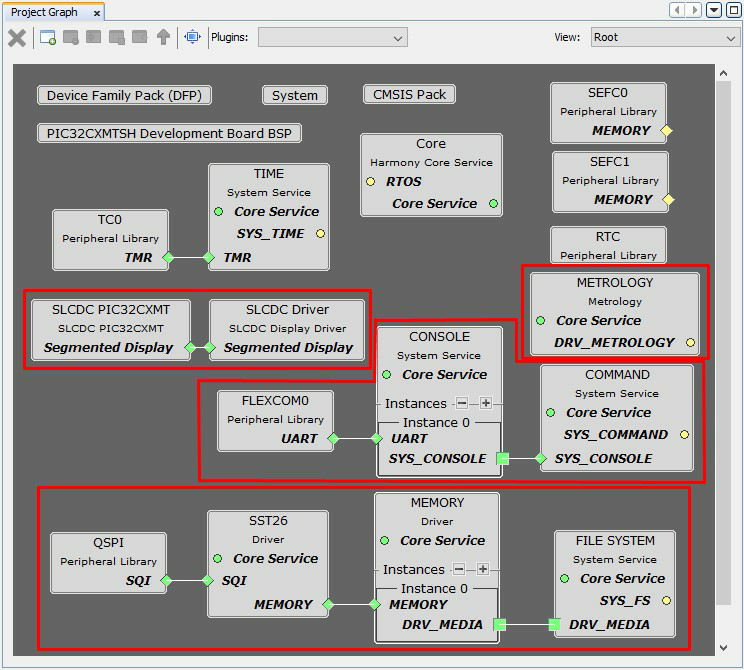Click the TIME Core Service green circle port

218,212
